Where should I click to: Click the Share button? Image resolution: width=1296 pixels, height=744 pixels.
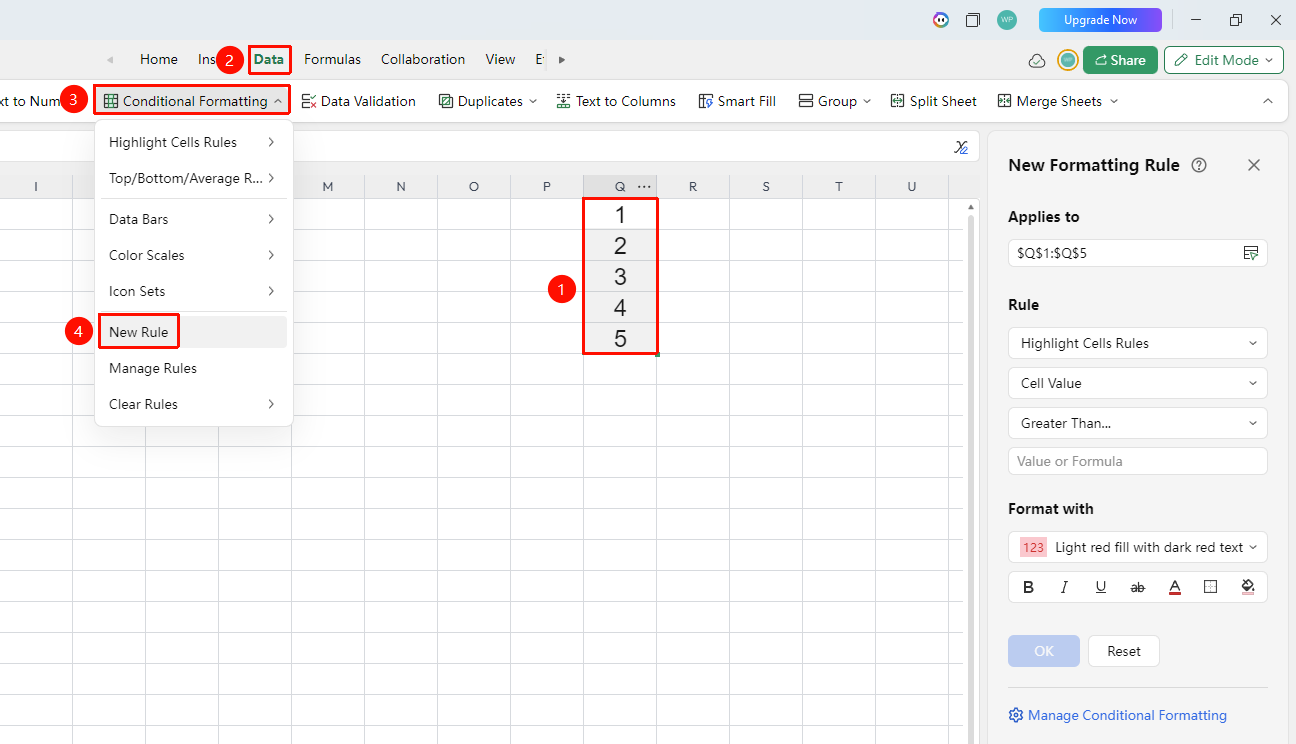point(1120,60)
